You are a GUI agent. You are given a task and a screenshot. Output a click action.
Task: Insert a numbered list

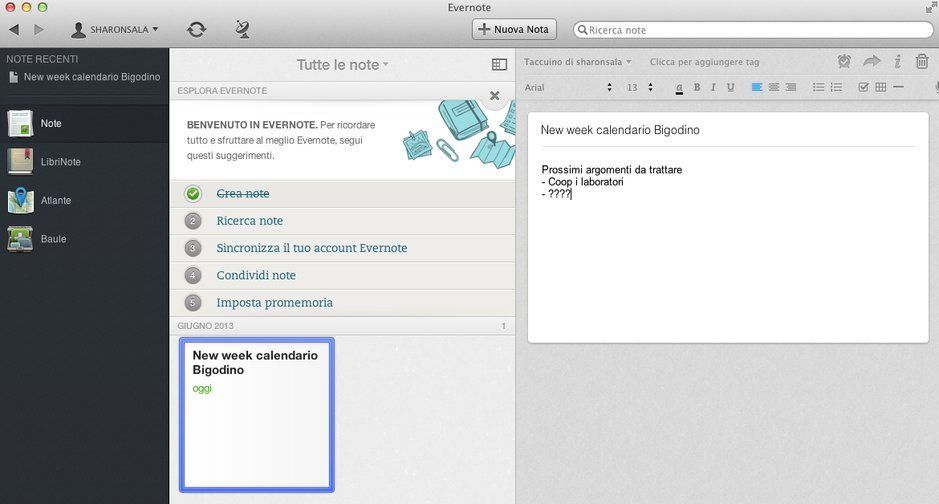click(x=836, y=87)
